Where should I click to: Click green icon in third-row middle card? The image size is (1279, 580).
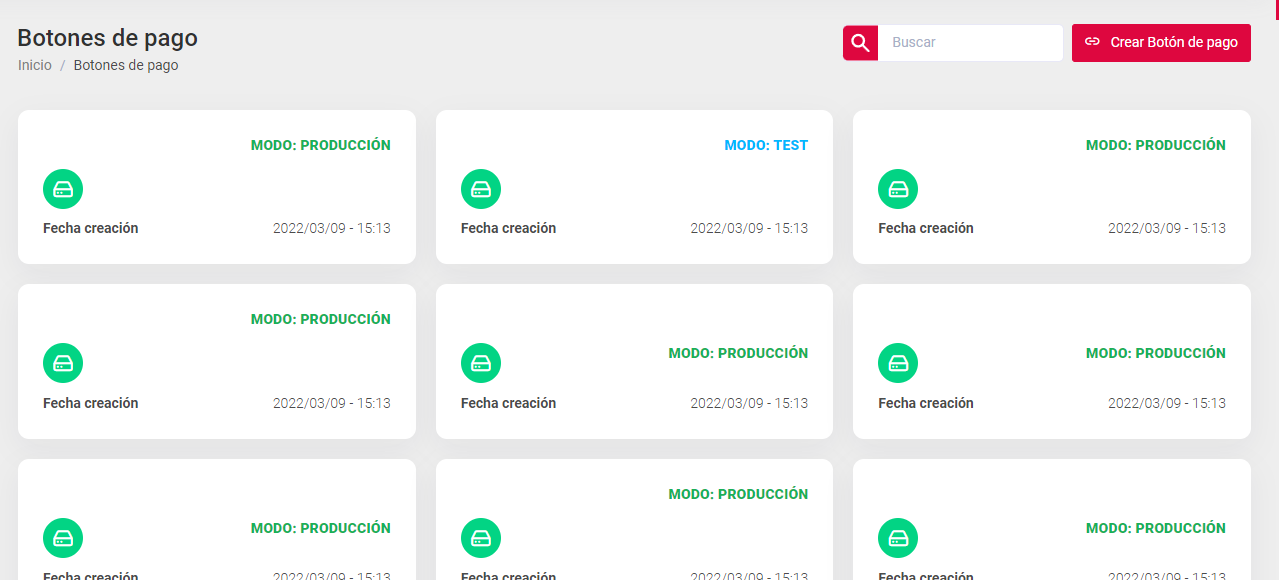(480, 538)
